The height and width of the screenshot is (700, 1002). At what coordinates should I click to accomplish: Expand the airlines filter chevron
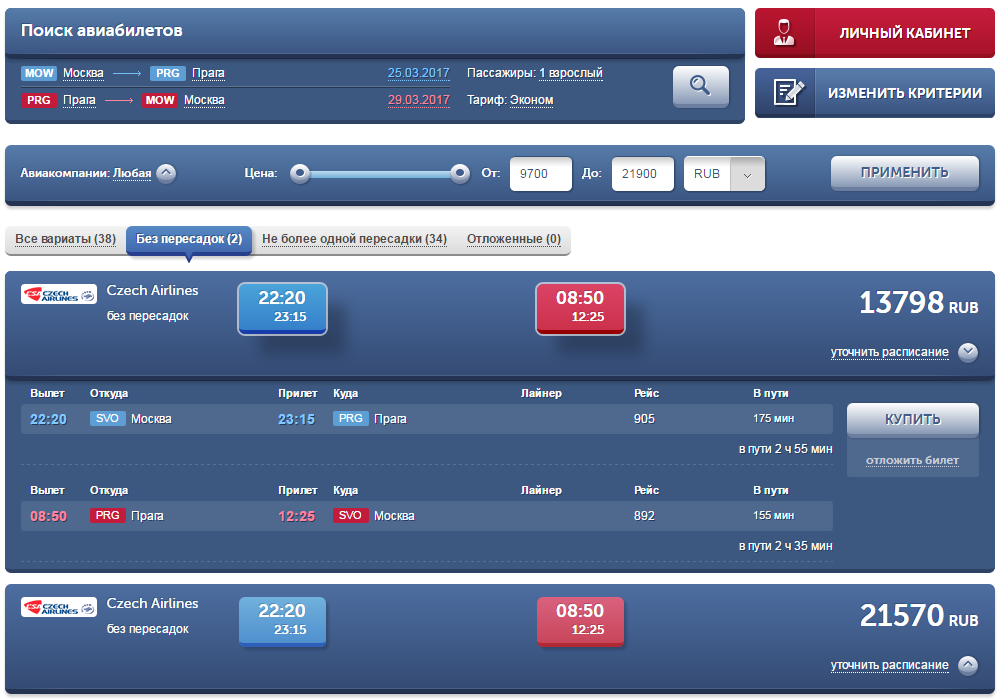point(166,173)
